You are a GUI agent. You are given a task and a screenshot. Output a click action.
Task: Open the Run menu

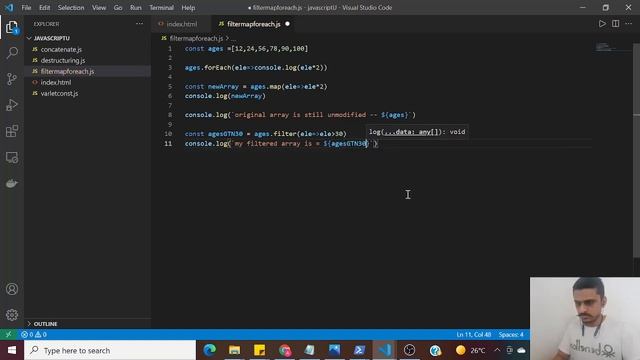pos(136,7)
